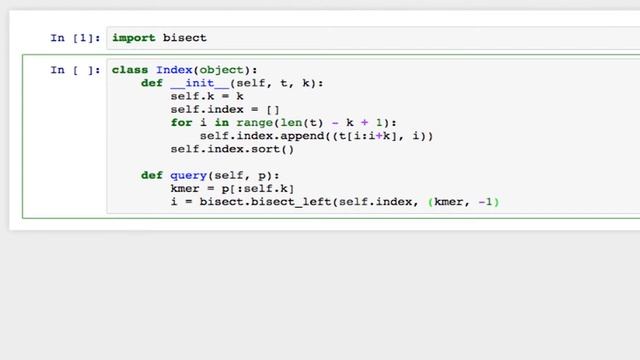This screenshot has width=640, height=360.
Task: Click the 'In [ ]:' prompt label
Action: [75, 70]
